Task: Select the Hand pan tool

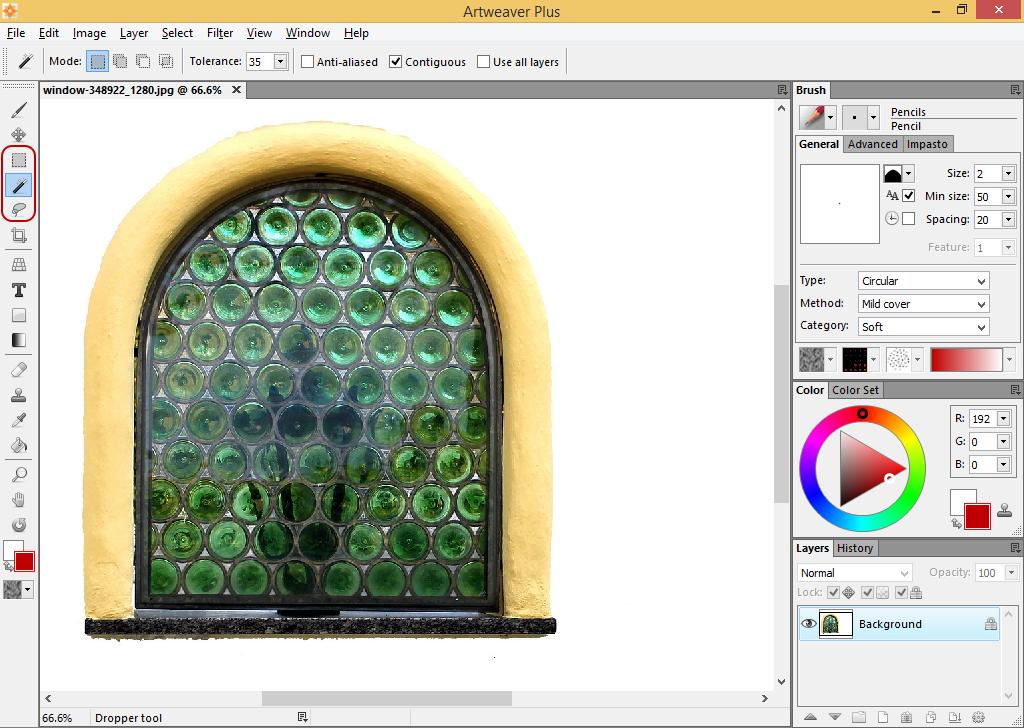Action: coord(18,500)
